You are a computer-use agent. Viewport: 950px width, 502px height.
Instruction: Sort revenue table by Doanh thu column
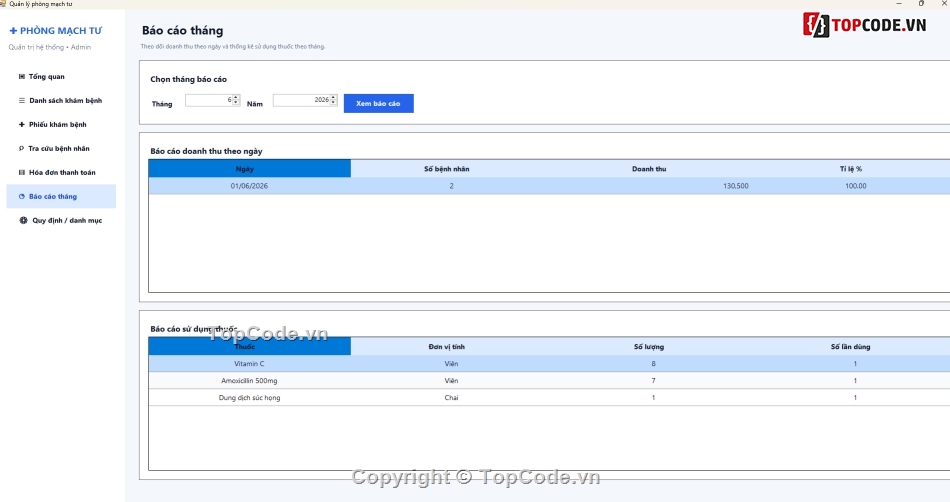point(649,169)
